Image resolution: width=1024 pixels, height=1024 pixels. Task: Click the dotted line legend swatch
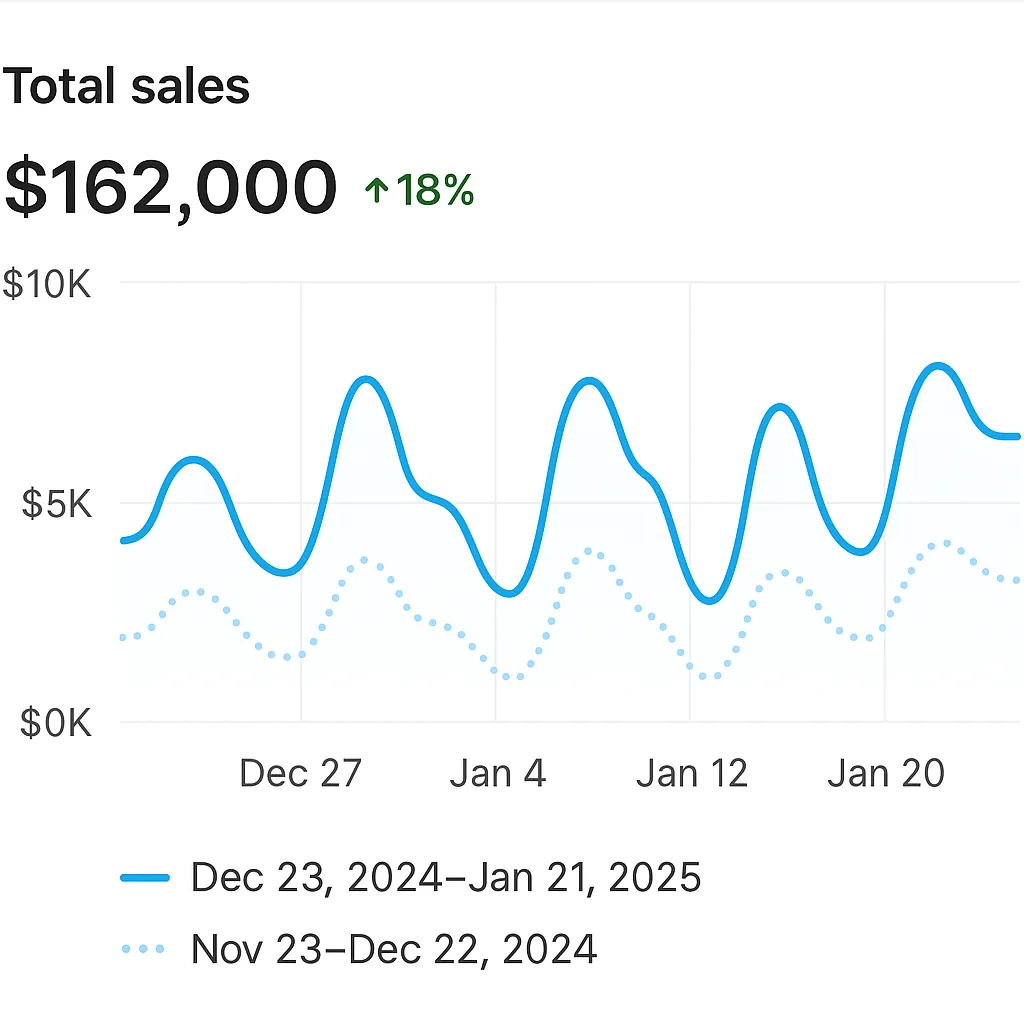pos(147,948)
